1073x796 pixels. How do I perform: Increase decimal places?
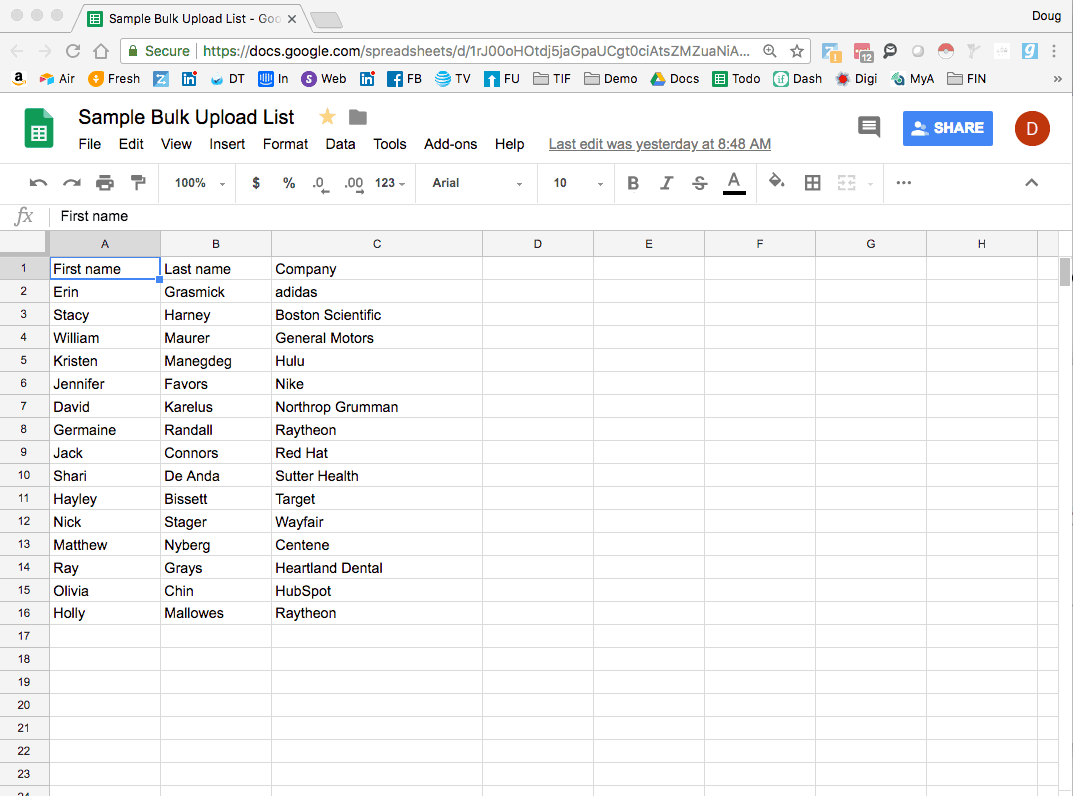tap(354, 183)
